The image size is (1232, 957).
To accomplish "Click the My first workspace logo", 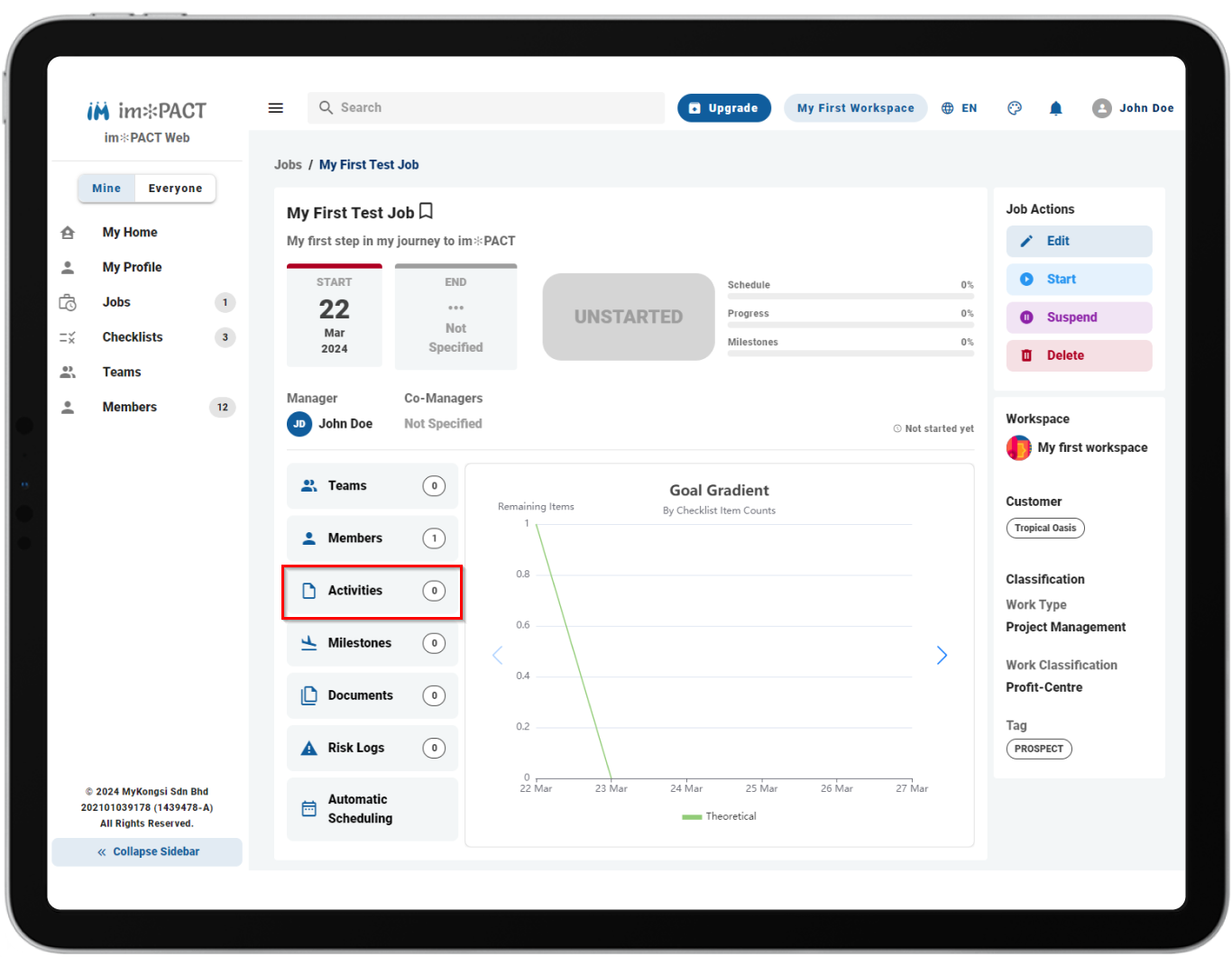I will 1019,448.
